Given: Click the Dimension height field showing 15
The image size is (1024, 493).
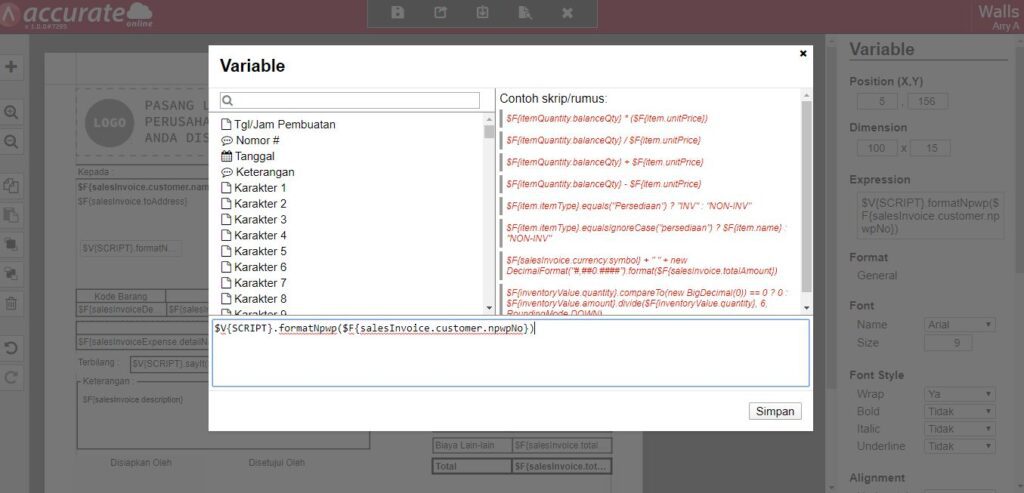Looking at the screenshot, I should pyautogui.click(x=931, y=148).
